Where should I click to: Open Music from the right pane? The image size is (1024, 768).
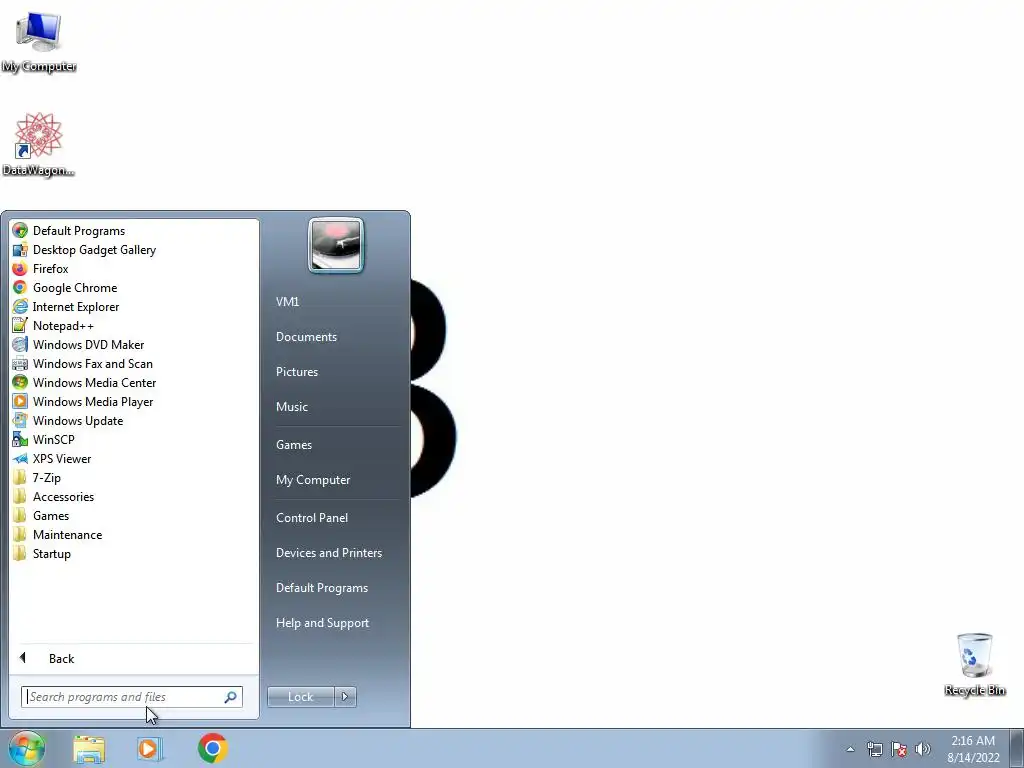pyautogui.click(x=291, y=407)
